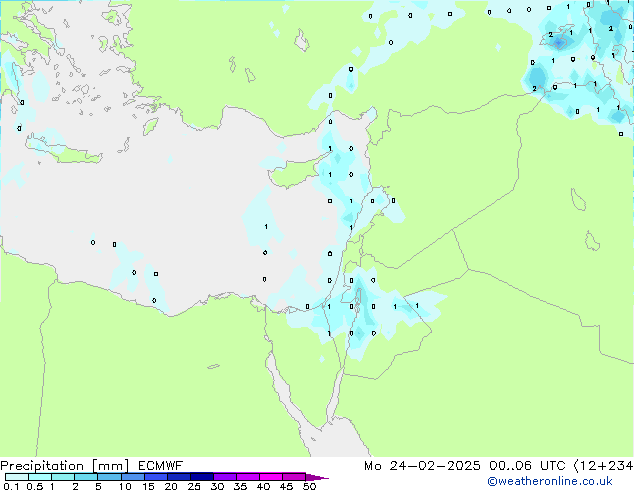Click the date '24-02-2025' text
The image size is (634, 490).
coord(435,466)
